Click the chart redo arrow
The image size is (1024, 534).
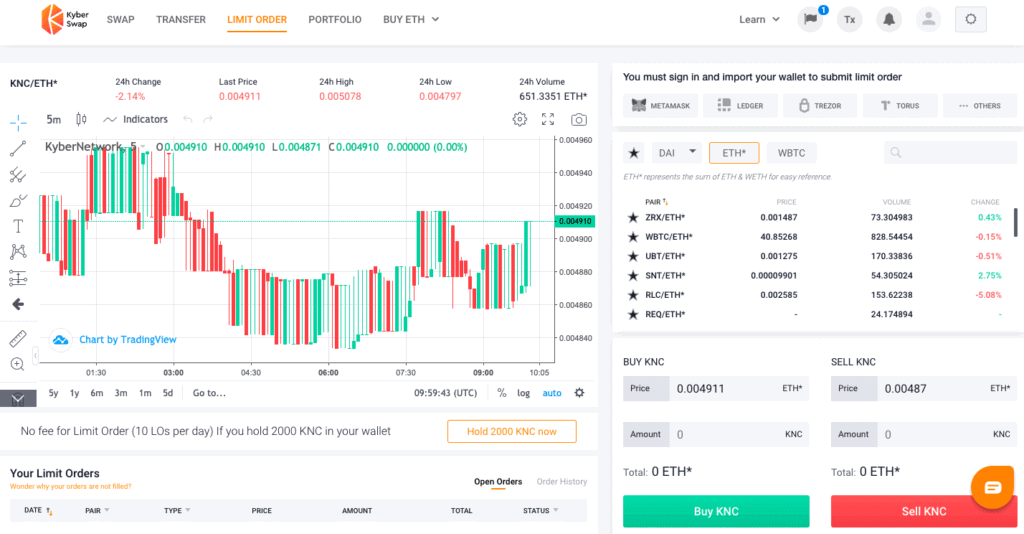coord(208,119)
